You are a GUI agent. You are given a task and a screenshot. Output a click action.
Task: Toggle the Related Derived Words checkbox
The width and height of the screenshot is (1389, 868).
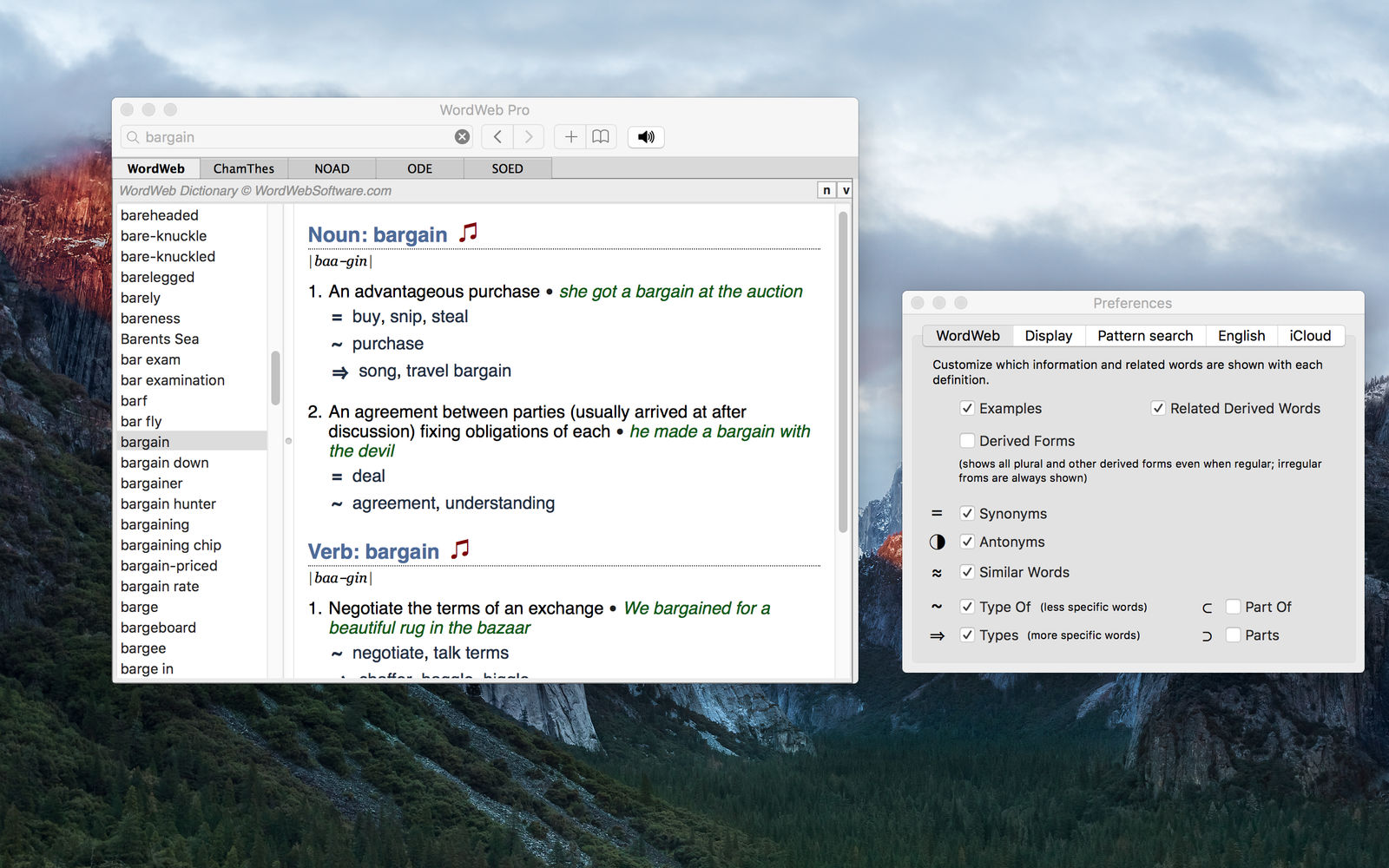[1158, 408]
